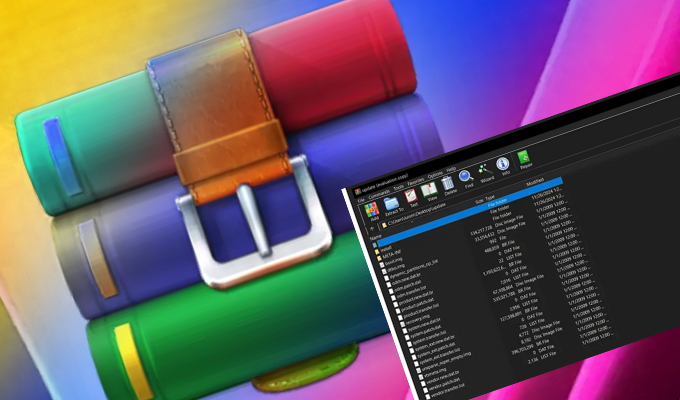Select the boot.img file
The image size is (680, 400).
point(394,261)
